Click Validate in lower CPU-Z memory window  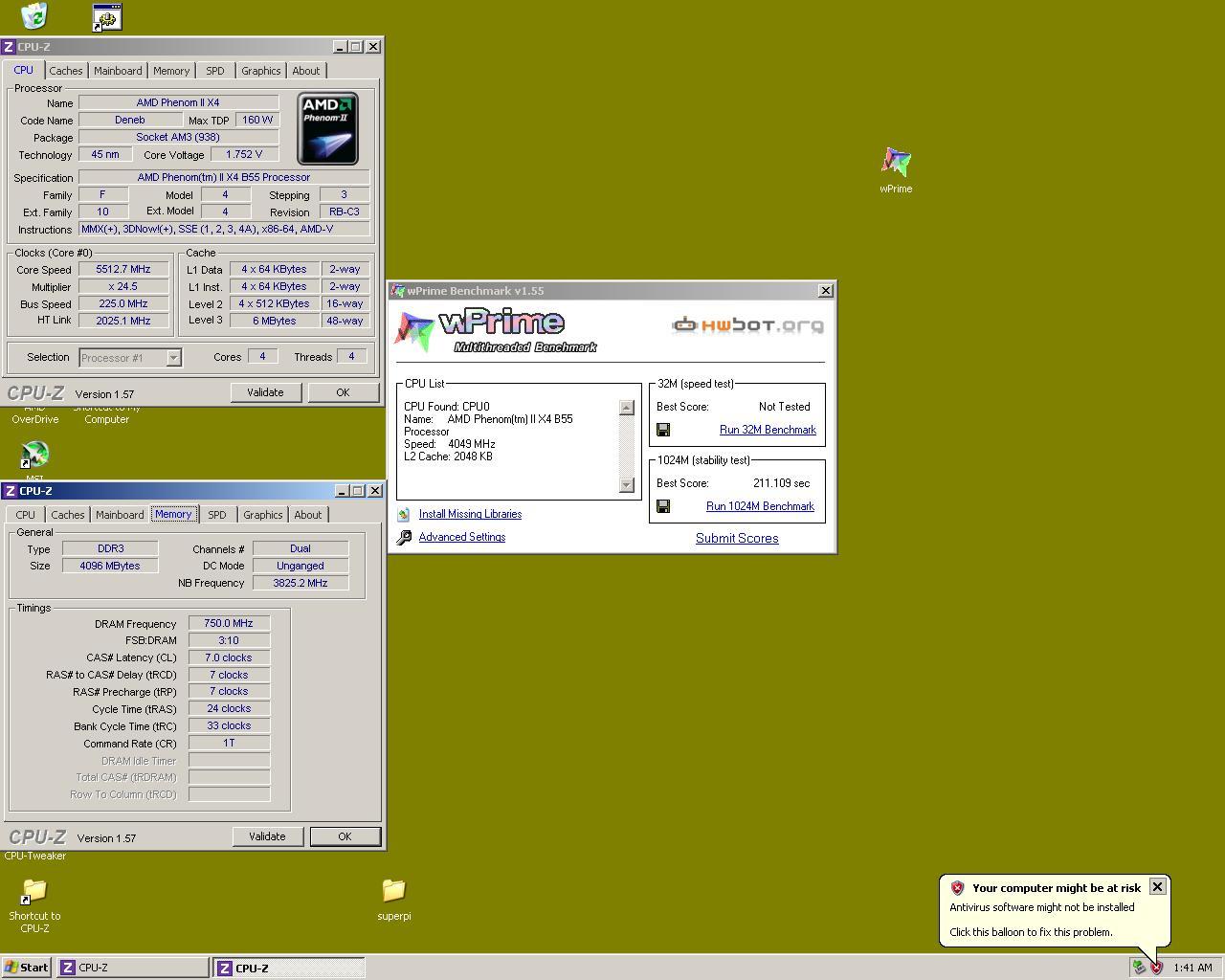pos(267,836)
